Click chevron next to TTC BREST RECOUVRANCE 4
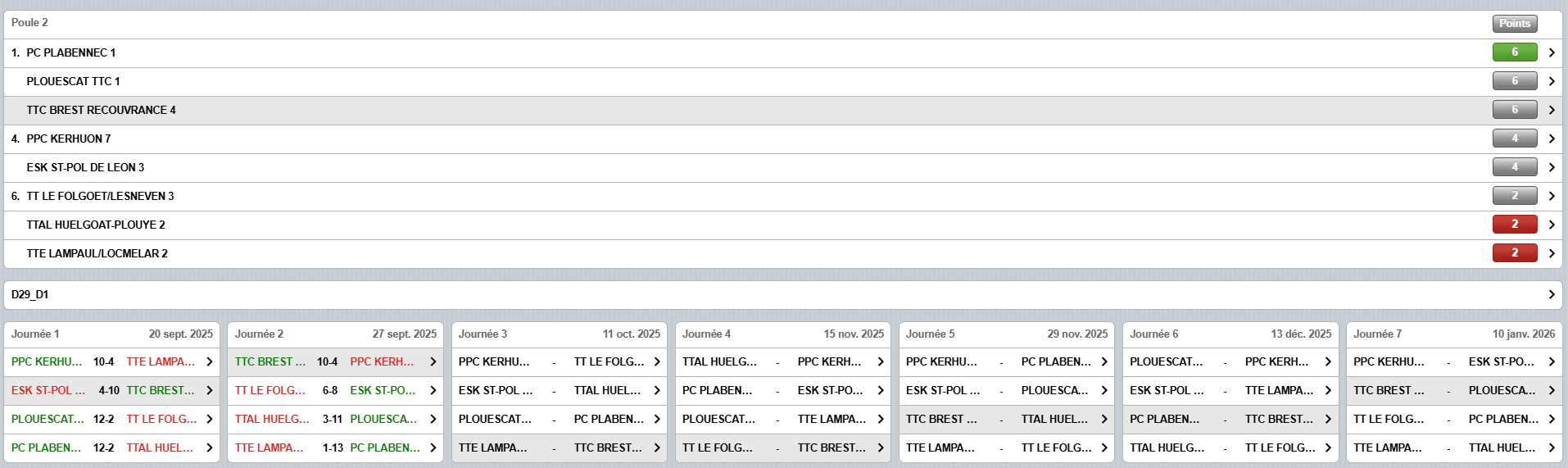 (1551, 110)
